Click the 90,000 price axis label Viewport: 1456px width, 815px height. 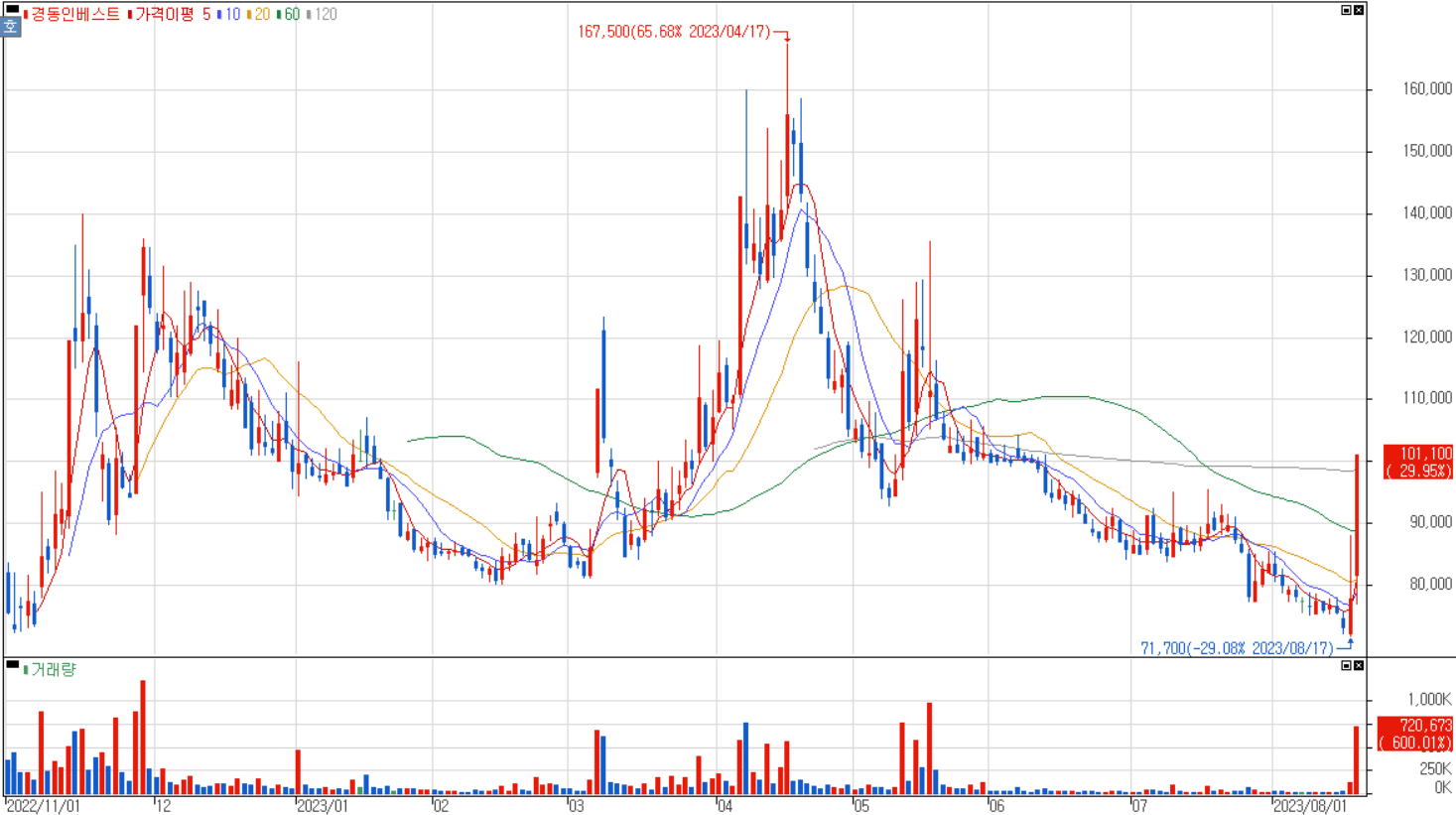coord(1430,522)
